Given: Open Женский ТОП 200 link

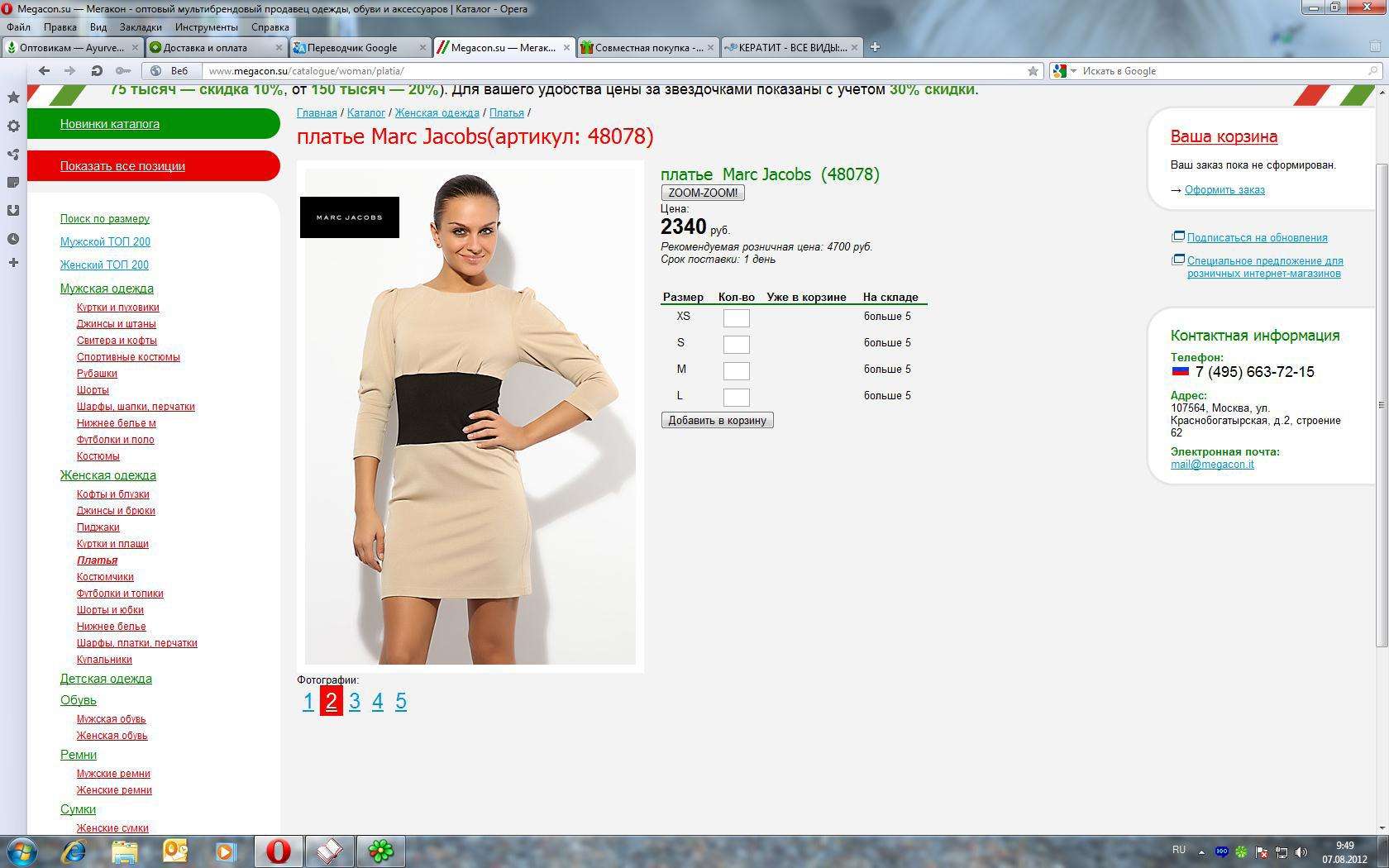Looking at the screenshot, I should (x=104, y=265).
